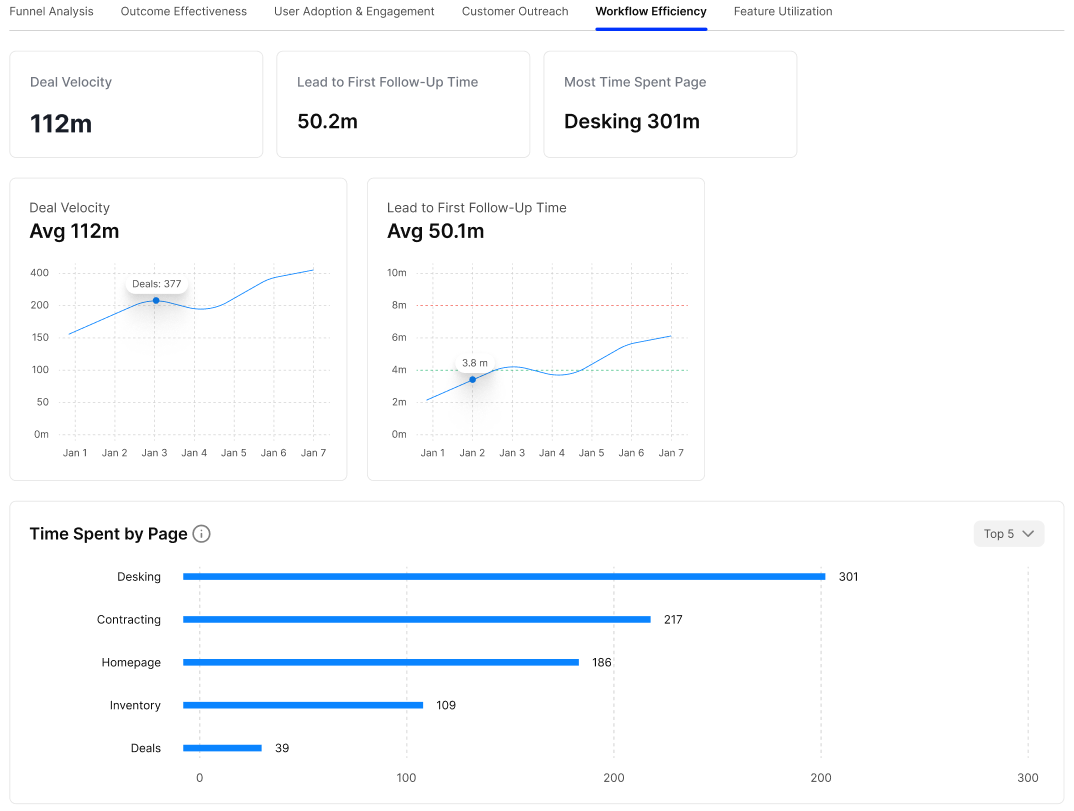Switch to the Funnel Analysis tab
This screenshot has width=1074, height=811.
pyautogui.click(x=51, y=12)
